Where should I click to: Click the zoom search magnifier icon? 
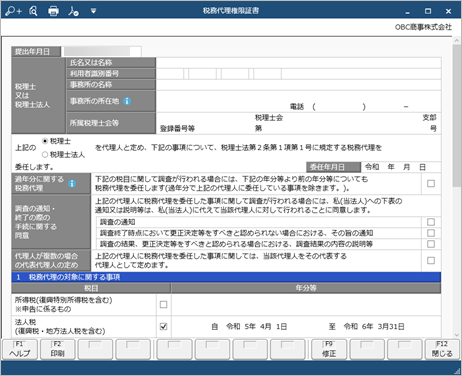(x=33, y=11)
